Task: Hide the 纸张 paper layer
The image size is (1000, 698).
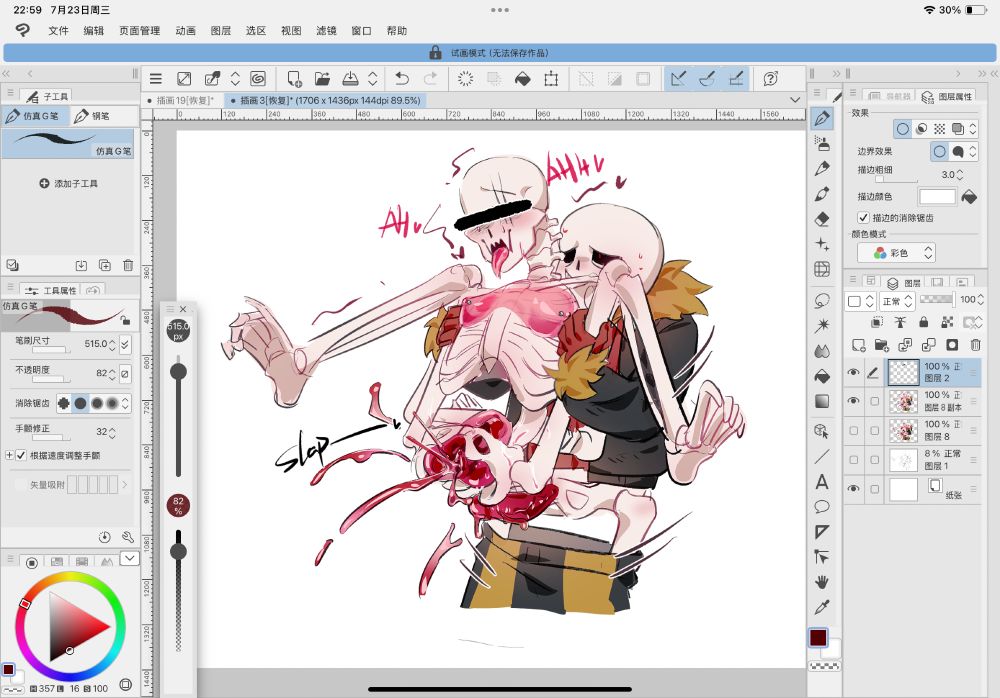Action: [853, 489]
